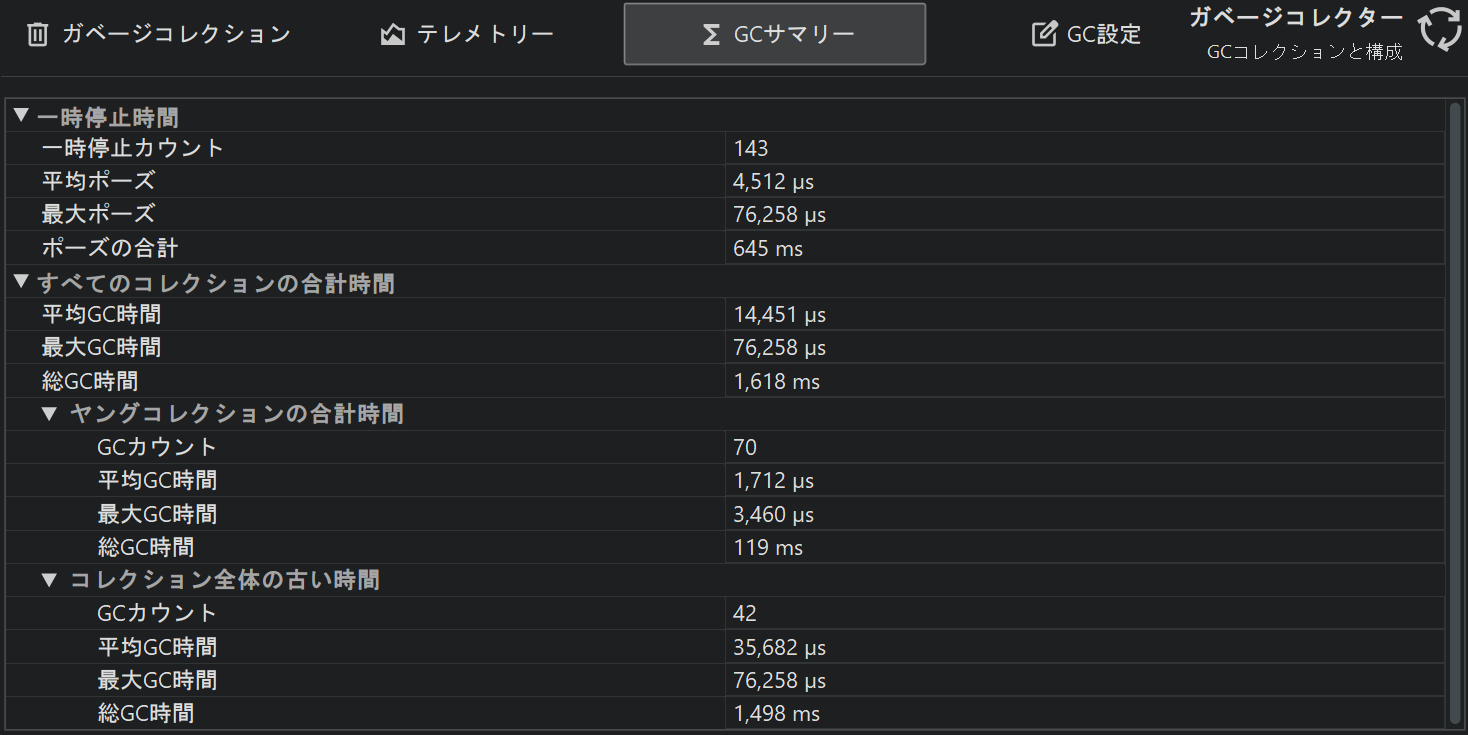1468x735 pixels.
Task: Open the ガベージコレクション tab
Action: coord(160,35)
